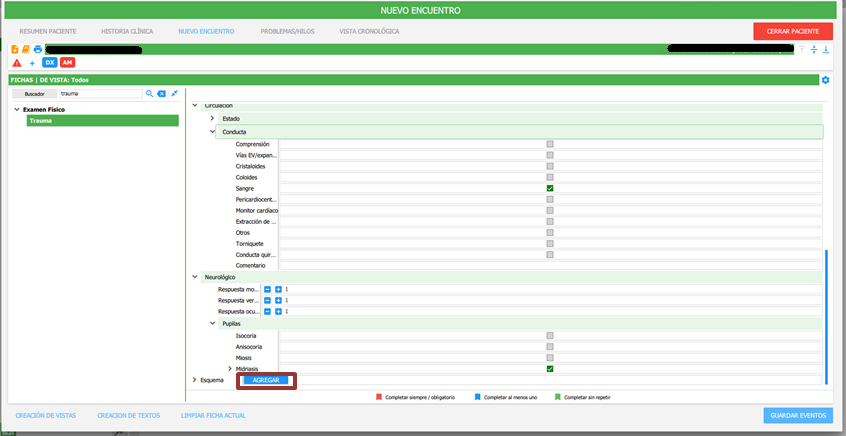Screen dimensions: 846x436
Task: Click the collapse arrows icon beside the search
Action: point(175,93)
